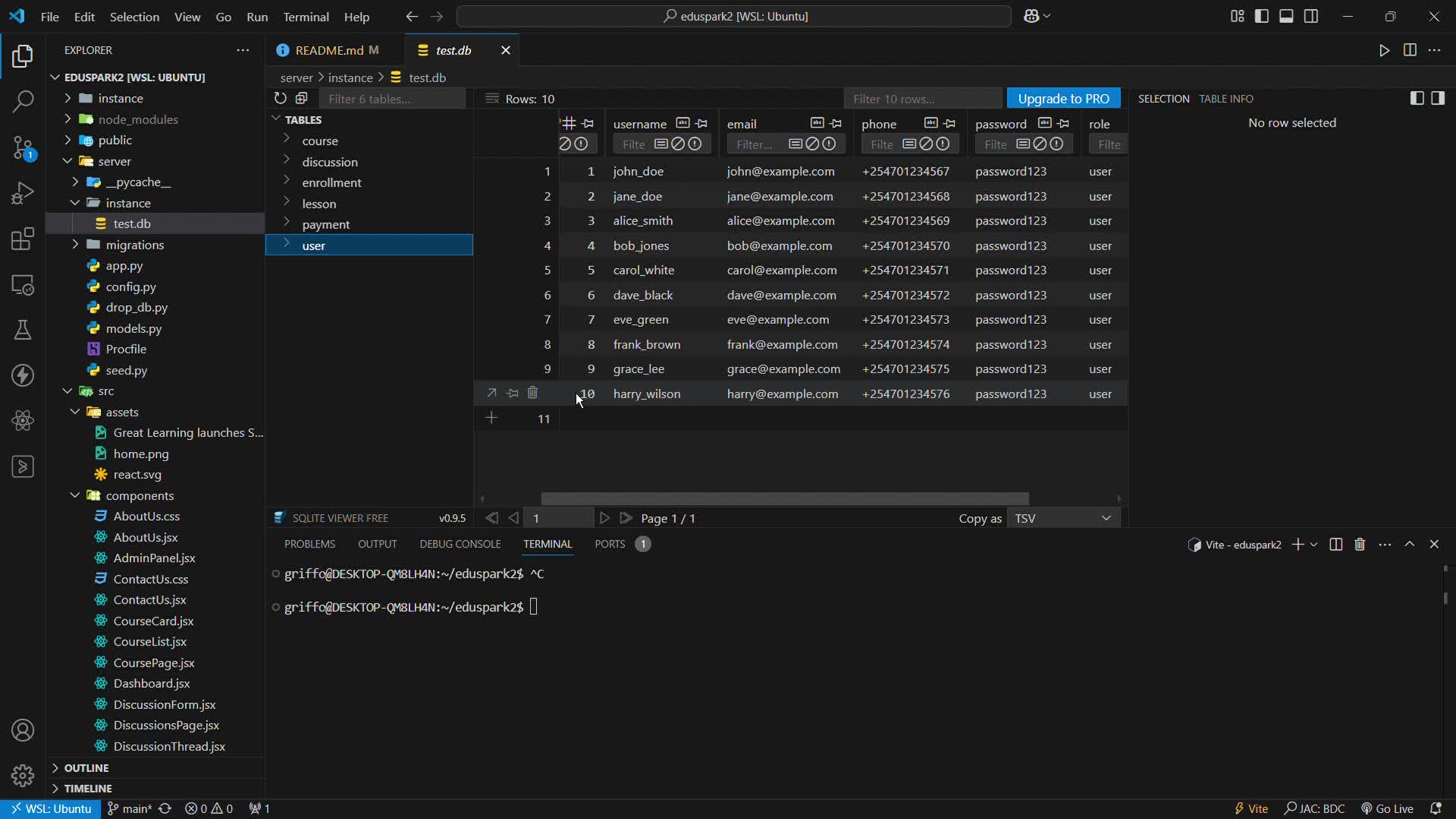1456x819 pixels.
Task: Open the Testing beaker panel
Action: pos(23,329)
